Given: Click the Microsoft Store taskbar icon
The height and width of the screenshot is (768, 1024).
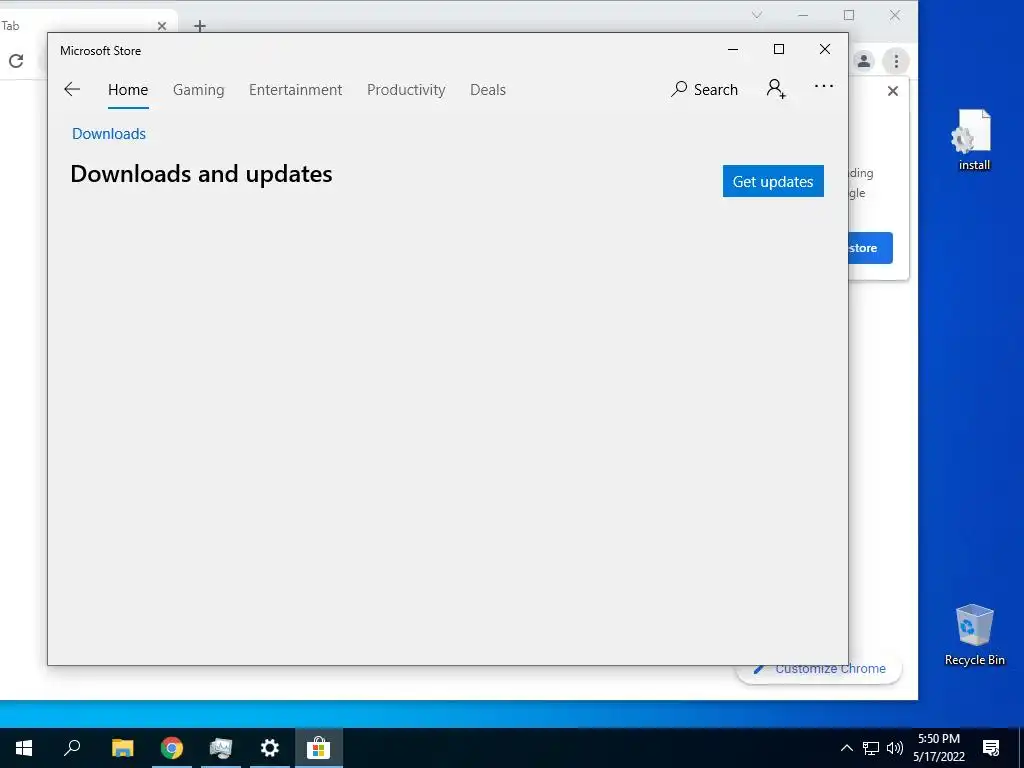Looking at the screenshot, I should coord(319,748).
